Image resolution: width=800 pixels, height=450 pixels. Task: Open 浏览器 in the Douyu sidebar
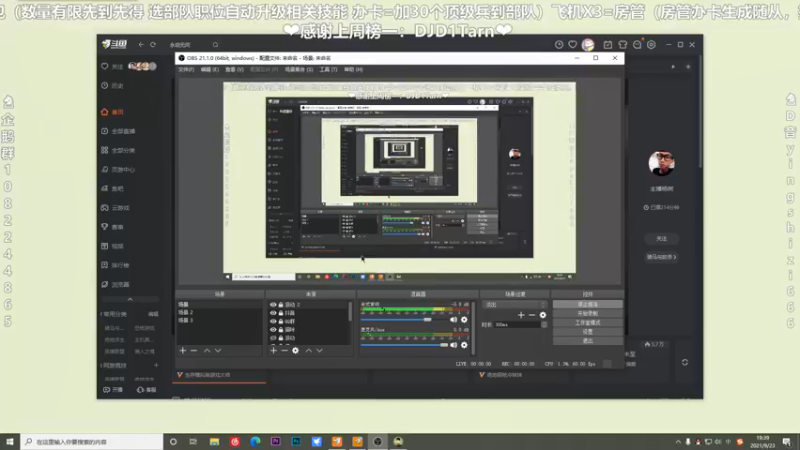pos(115,284)
